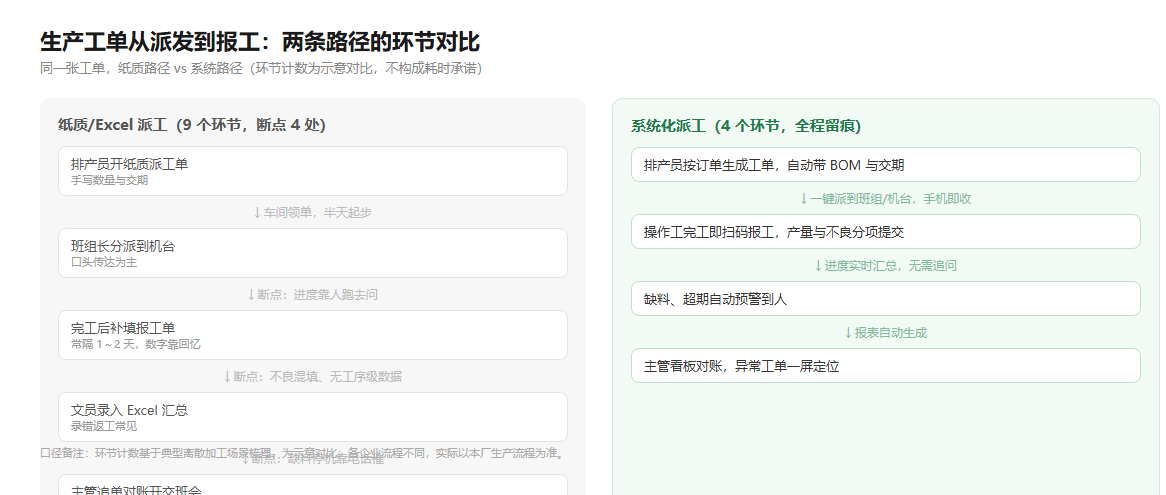Select card 完工后补填报工单
Screen dimensions: 1166x495
click(x=313, y=335)
